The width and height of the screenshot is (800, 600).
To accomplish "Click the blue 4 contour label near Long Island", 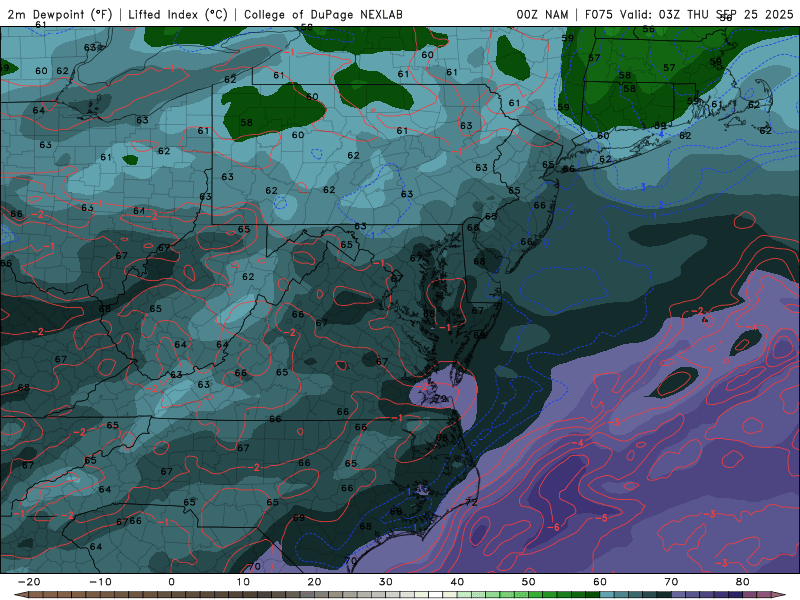I will click(661, 134).
